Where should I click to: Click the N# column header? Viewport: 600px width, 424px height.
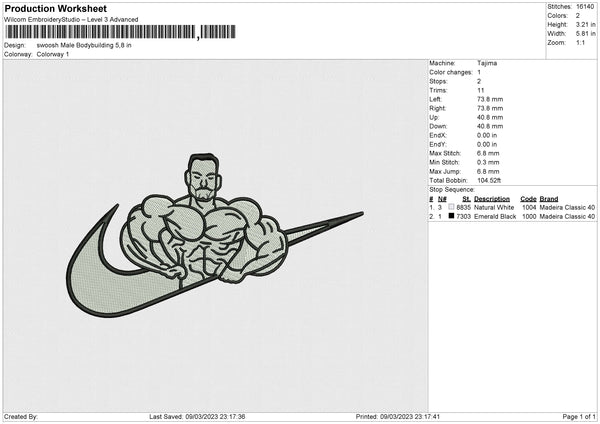click(442, 199)
